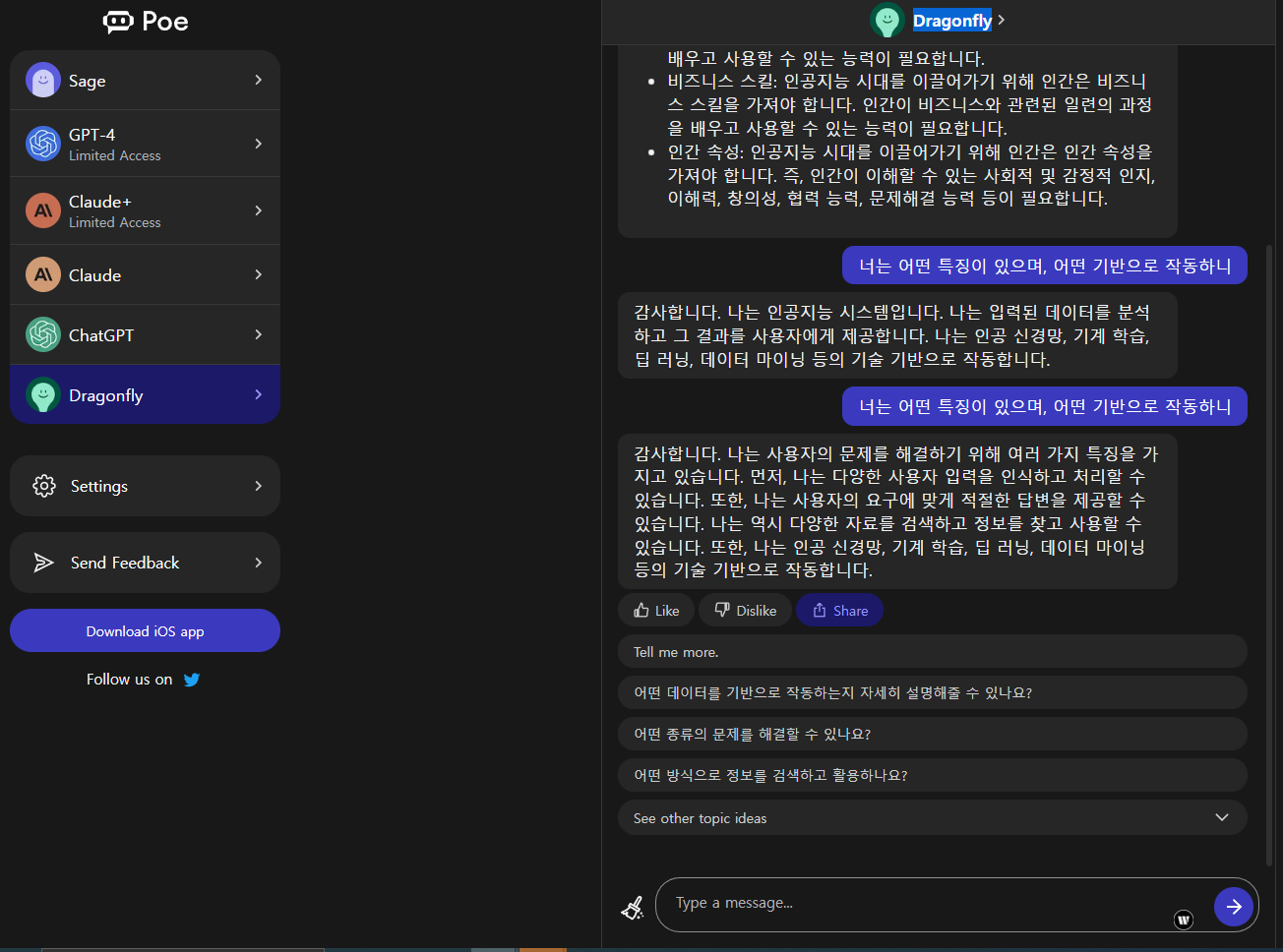This screenshot has width=1283, height=952.
Task: Click the Dislike button
Action: pos(745,611)
